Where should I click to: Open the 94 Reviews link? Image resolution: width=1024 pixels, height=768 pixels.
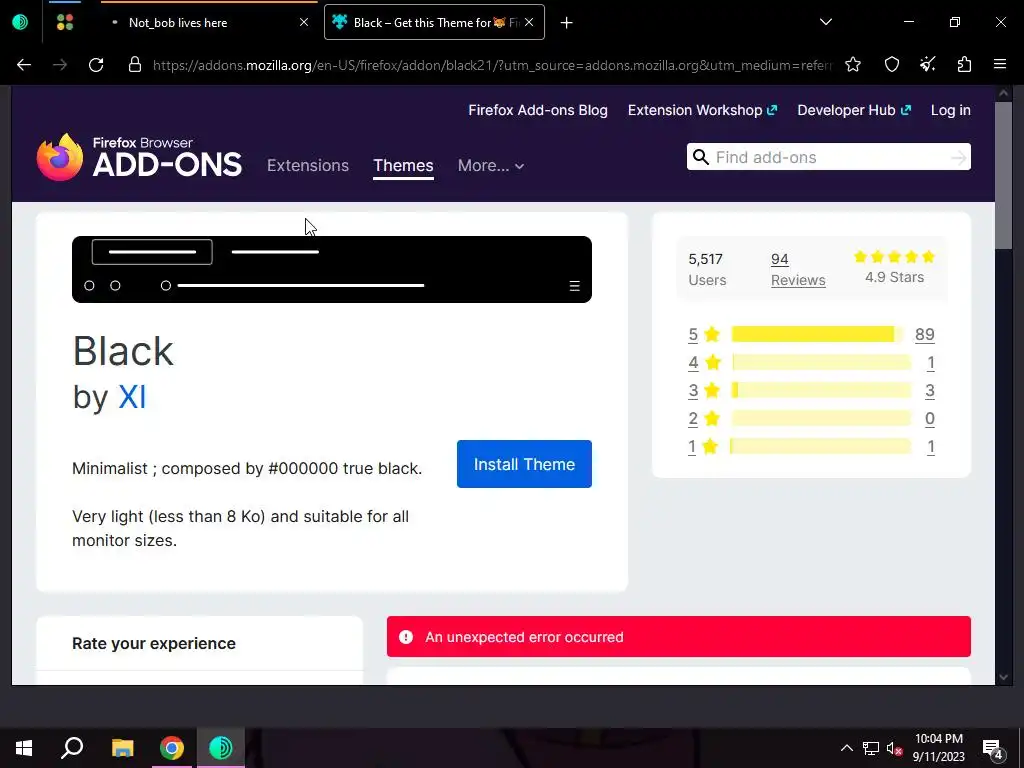coord(798,269)
